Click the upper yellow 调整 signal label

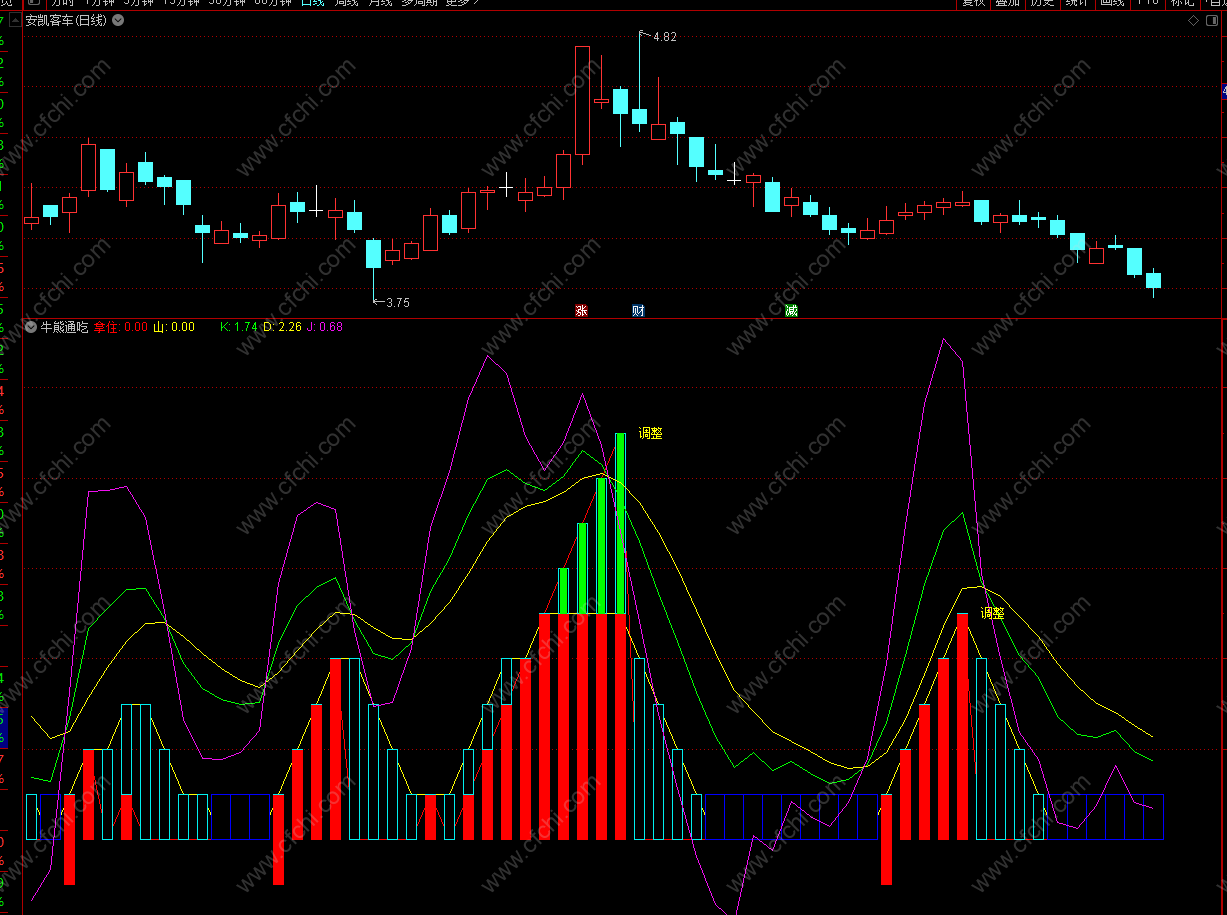click(x=651, y=433)
